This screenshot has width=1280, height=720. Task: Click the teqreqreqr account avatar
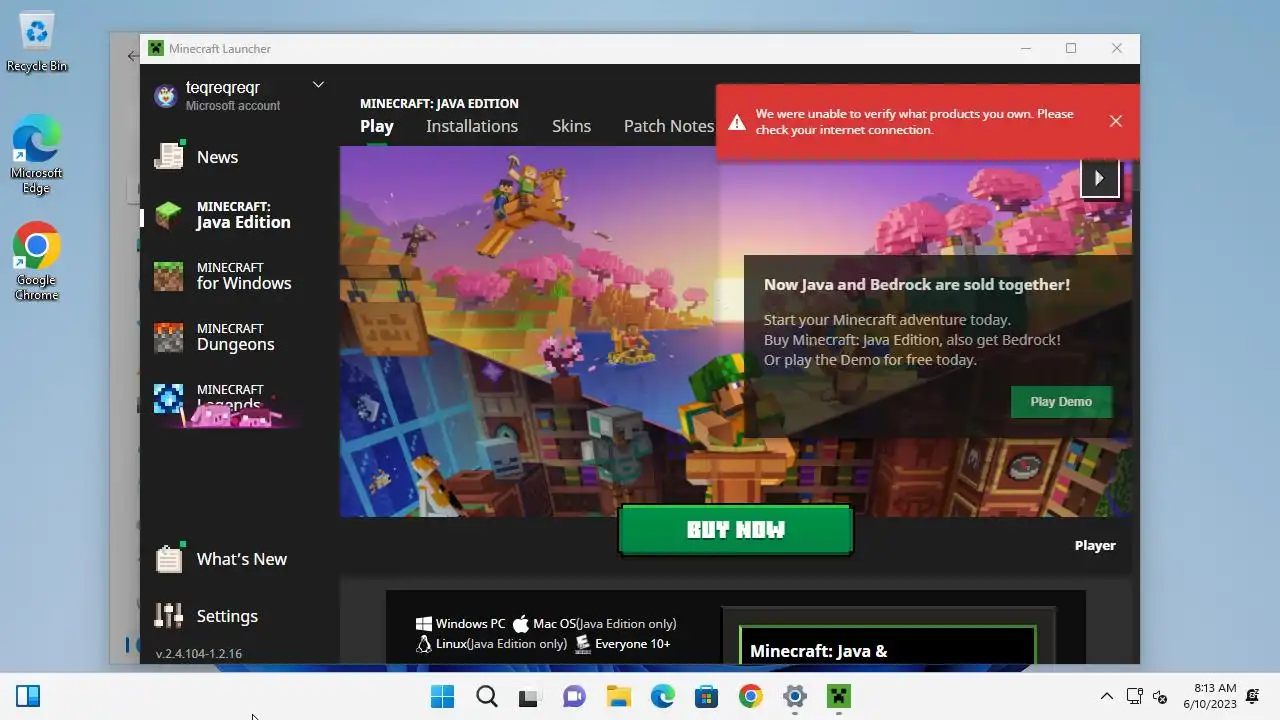click(165, 96)
